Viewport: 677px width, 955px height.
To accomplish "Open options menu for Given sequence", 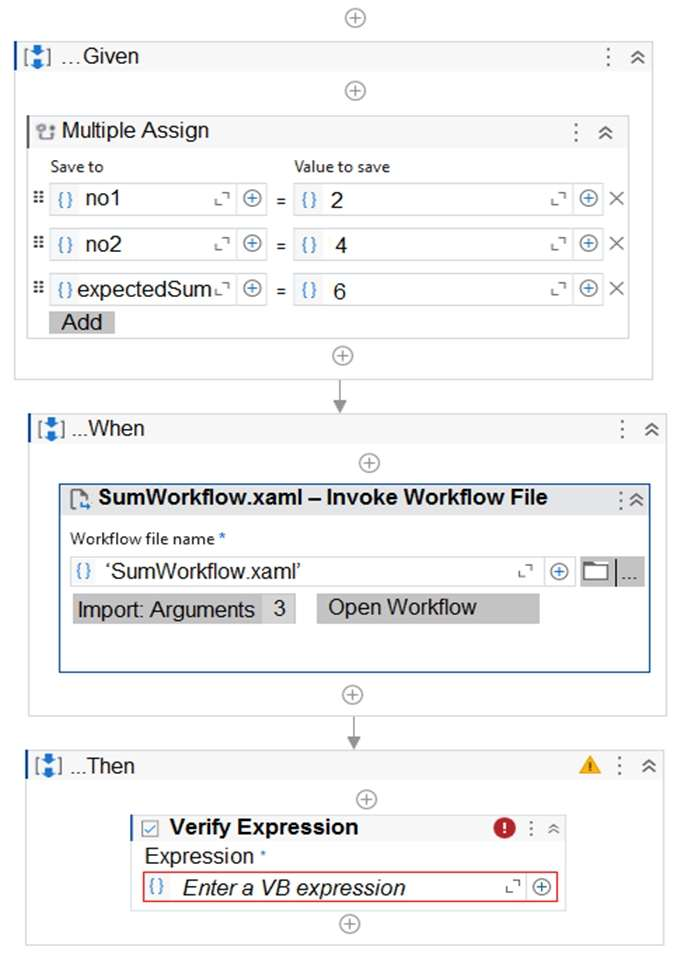I will [x=608, y=57].
